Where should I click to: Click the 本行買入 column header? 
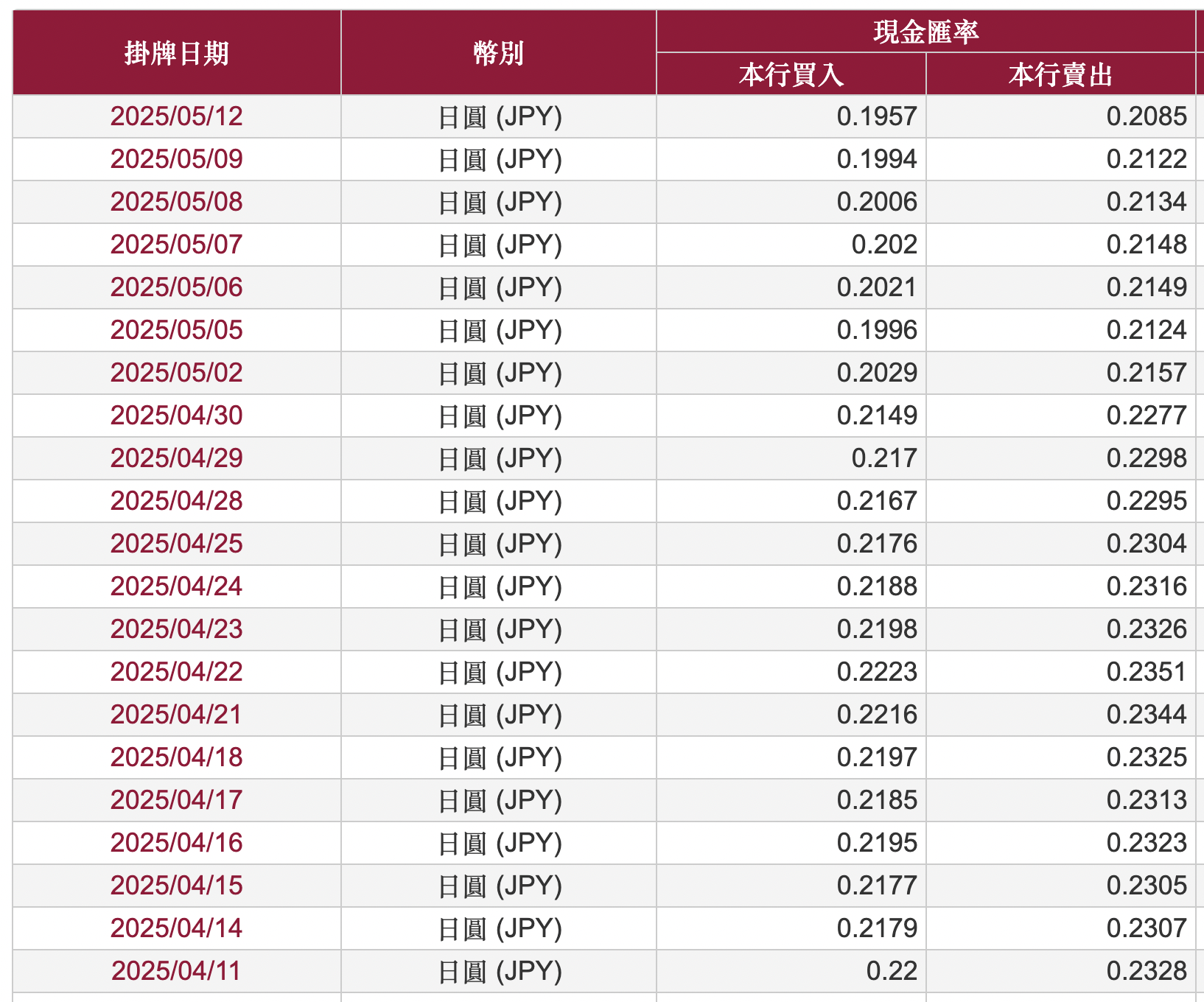click(791, 74)
